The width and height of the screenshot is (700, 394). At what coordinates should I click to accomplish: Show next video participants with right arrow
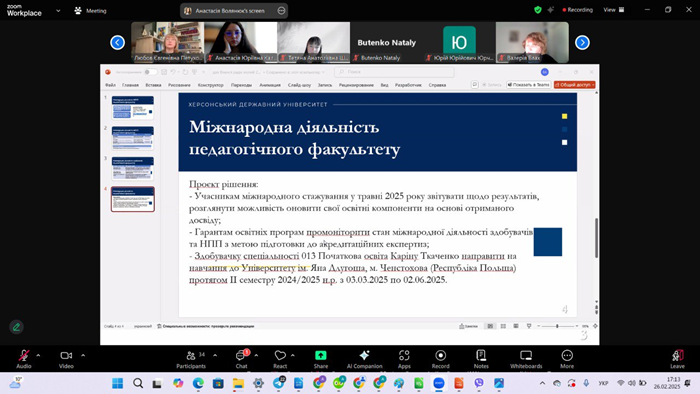click(582, 42)
